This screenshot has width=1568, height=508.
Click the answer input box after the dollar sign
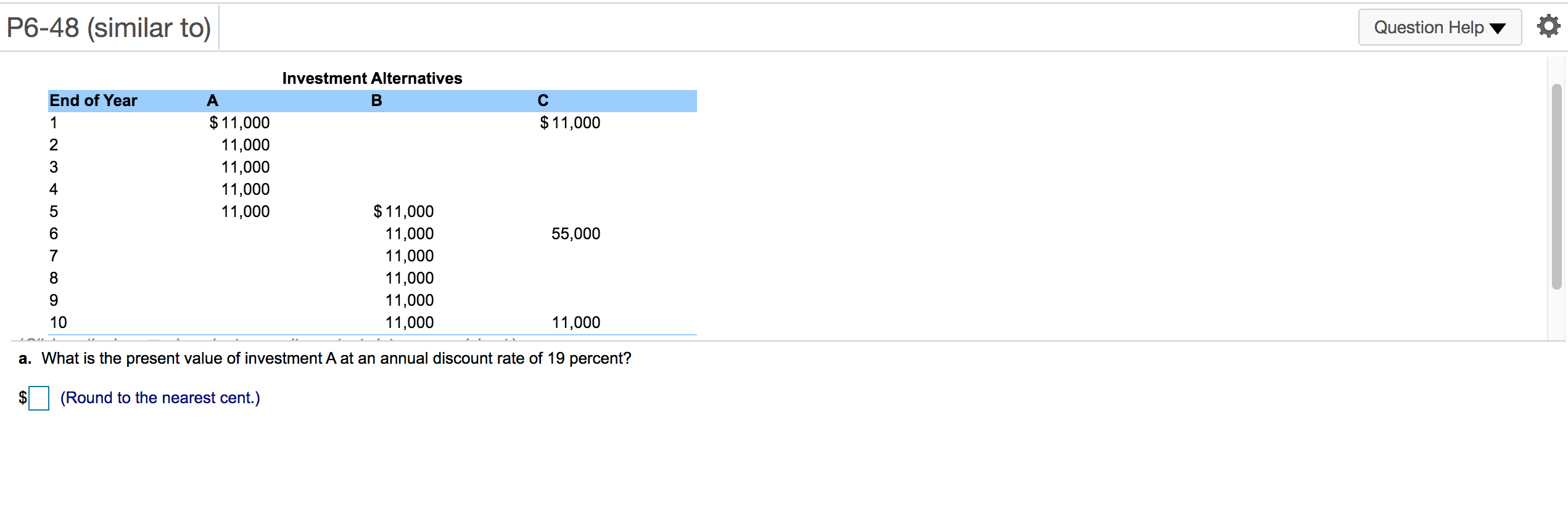click(39, 399)
